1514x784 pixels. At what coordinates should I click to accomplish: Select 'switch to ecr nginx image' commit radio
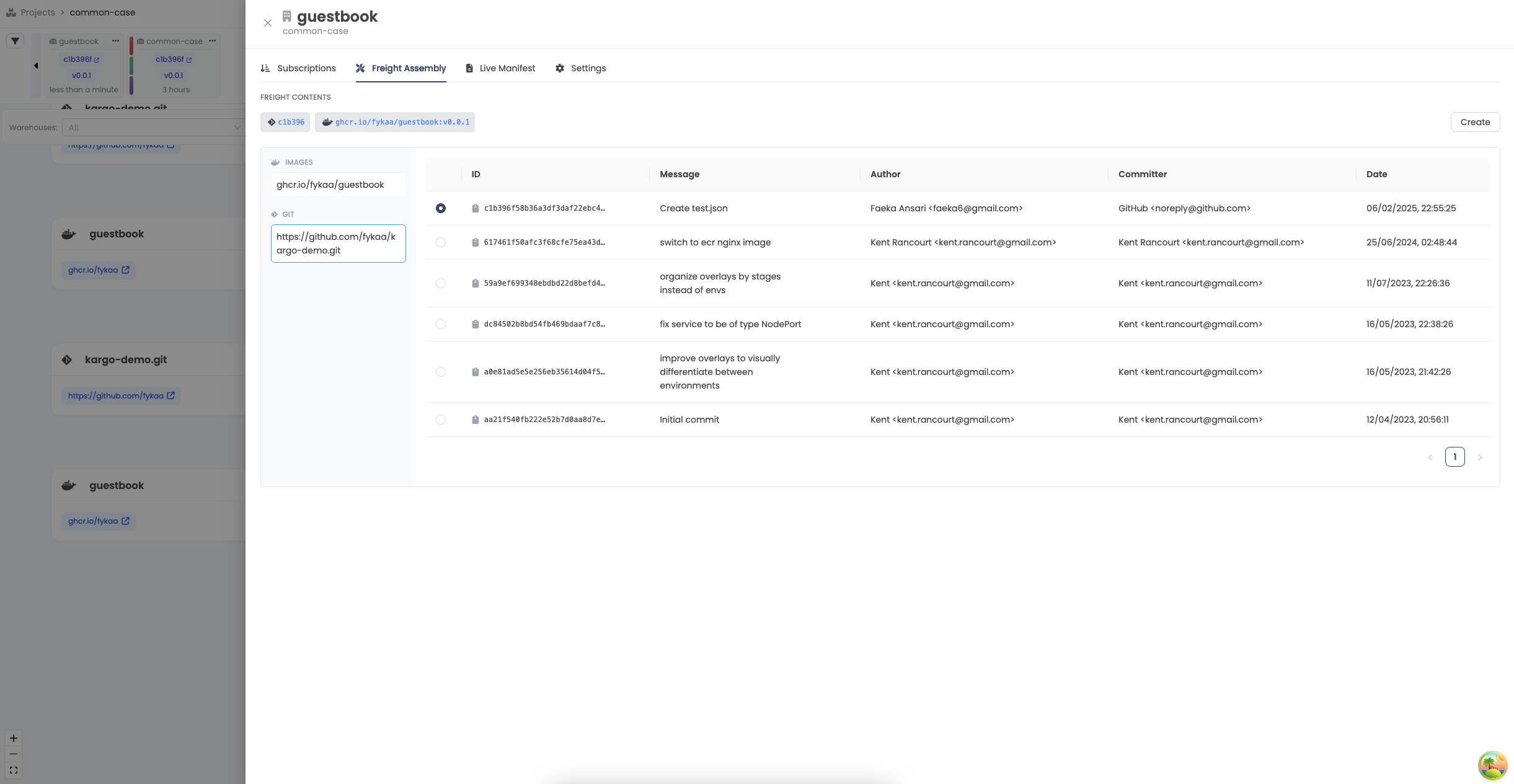click(x=441, y=242)
